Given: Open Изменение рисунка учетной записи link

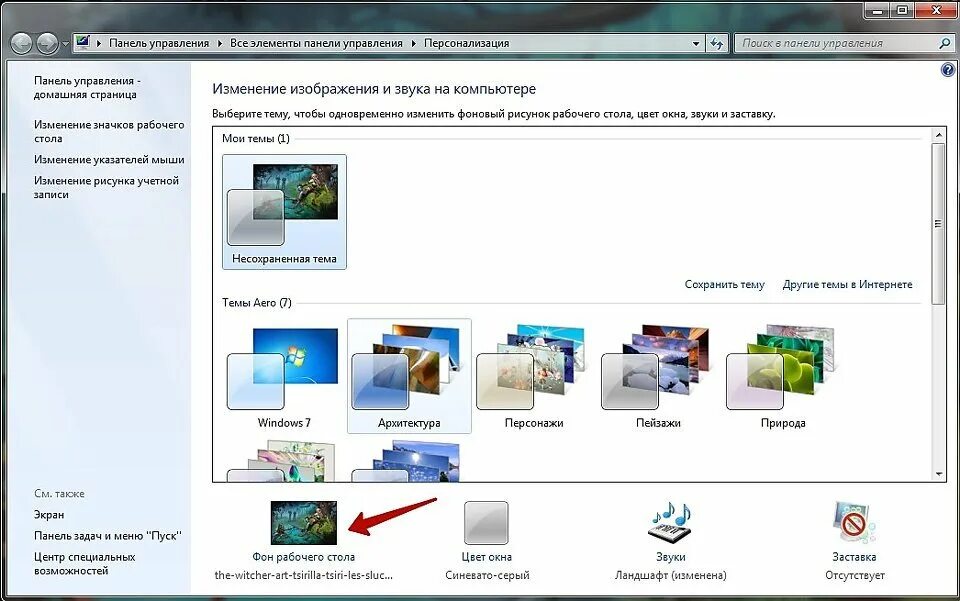Looking at the screenshot, I should click(x=107, y=187).
